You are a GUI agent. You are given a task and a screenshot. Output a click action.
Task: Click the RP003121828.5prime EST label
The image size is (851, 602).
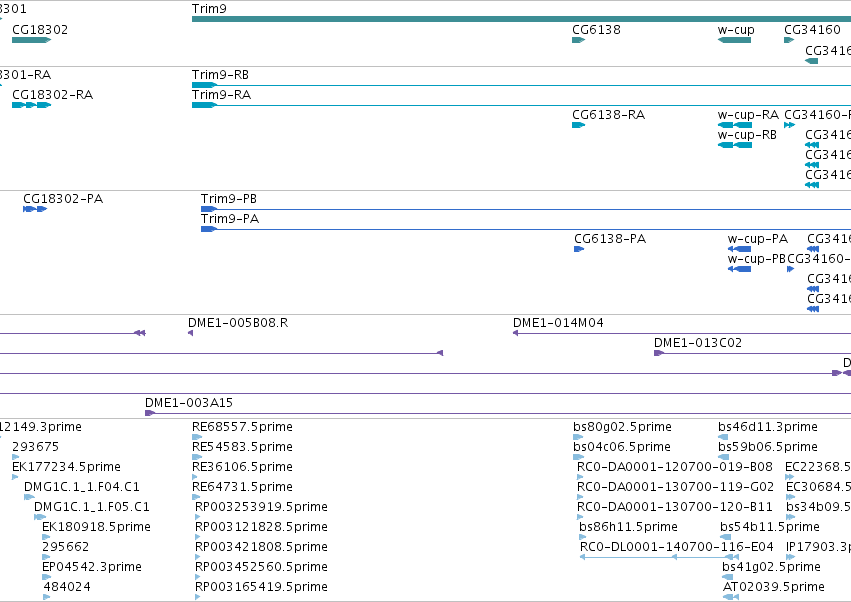(261, 527)
